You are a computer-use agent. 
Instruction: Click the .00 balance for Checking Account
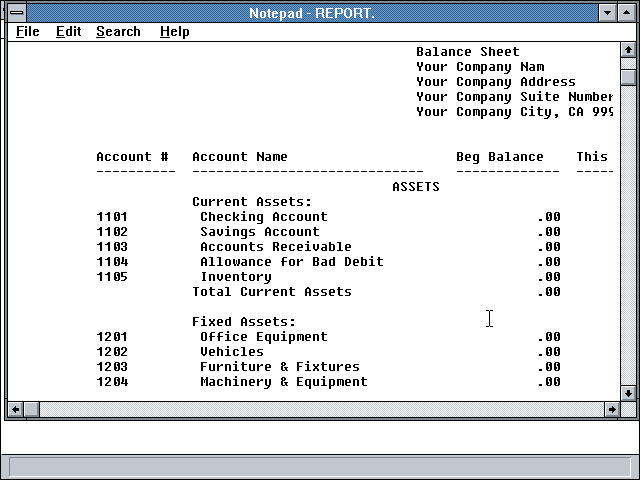tap(548, 217)
